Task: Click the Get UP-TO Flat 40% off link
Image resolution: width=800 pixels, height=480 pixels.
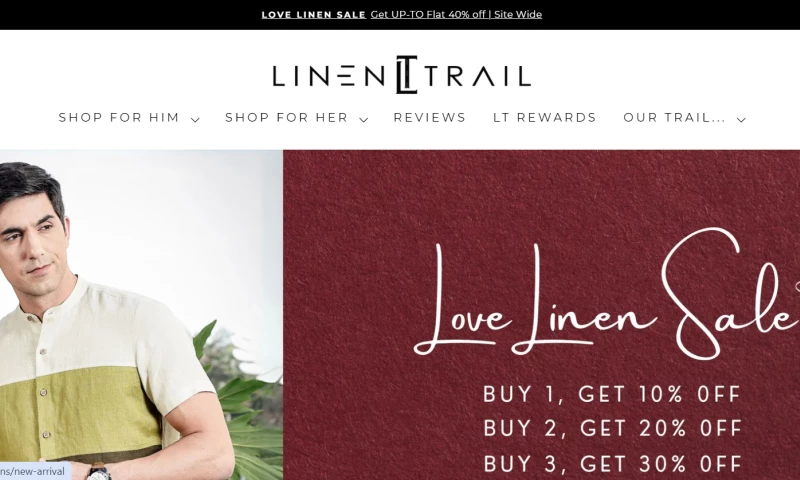Action: click(456, 14)
